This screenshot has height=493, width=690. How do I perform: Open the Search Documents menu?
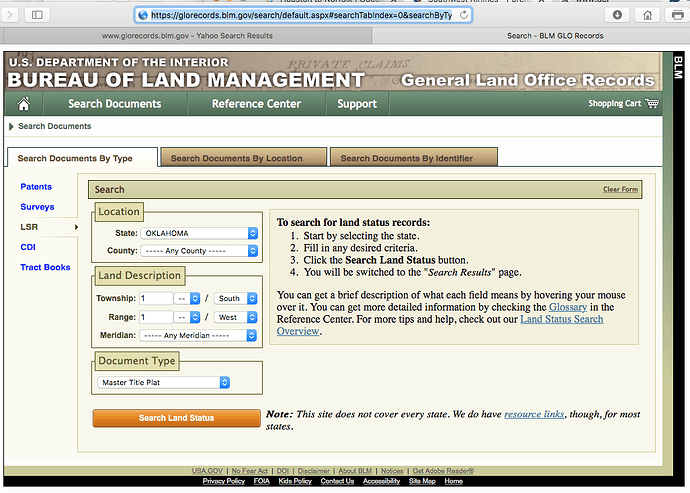[x=114, y=104]
